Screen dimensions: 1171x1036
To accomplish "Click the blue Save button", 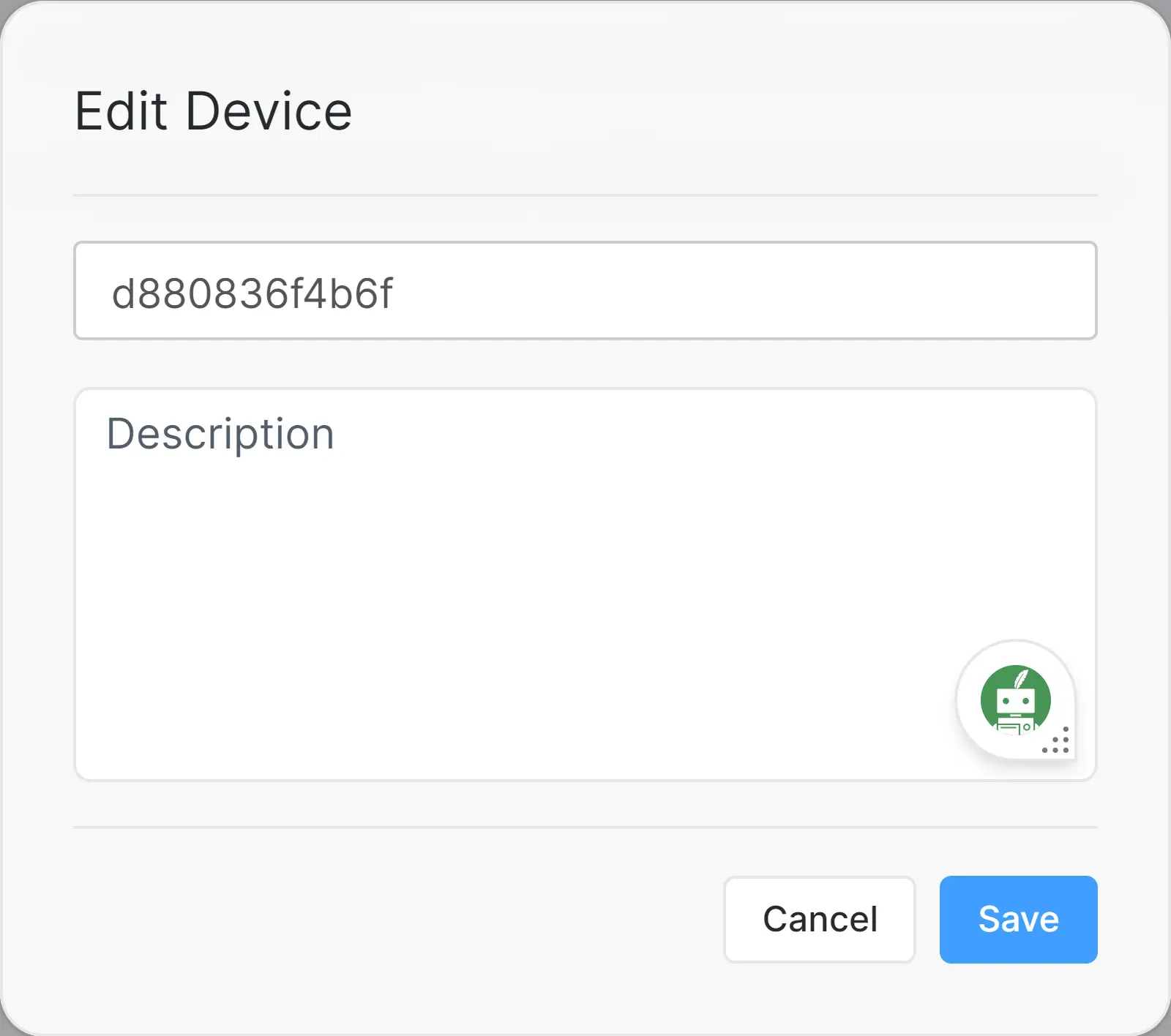I will (1018, 919).
